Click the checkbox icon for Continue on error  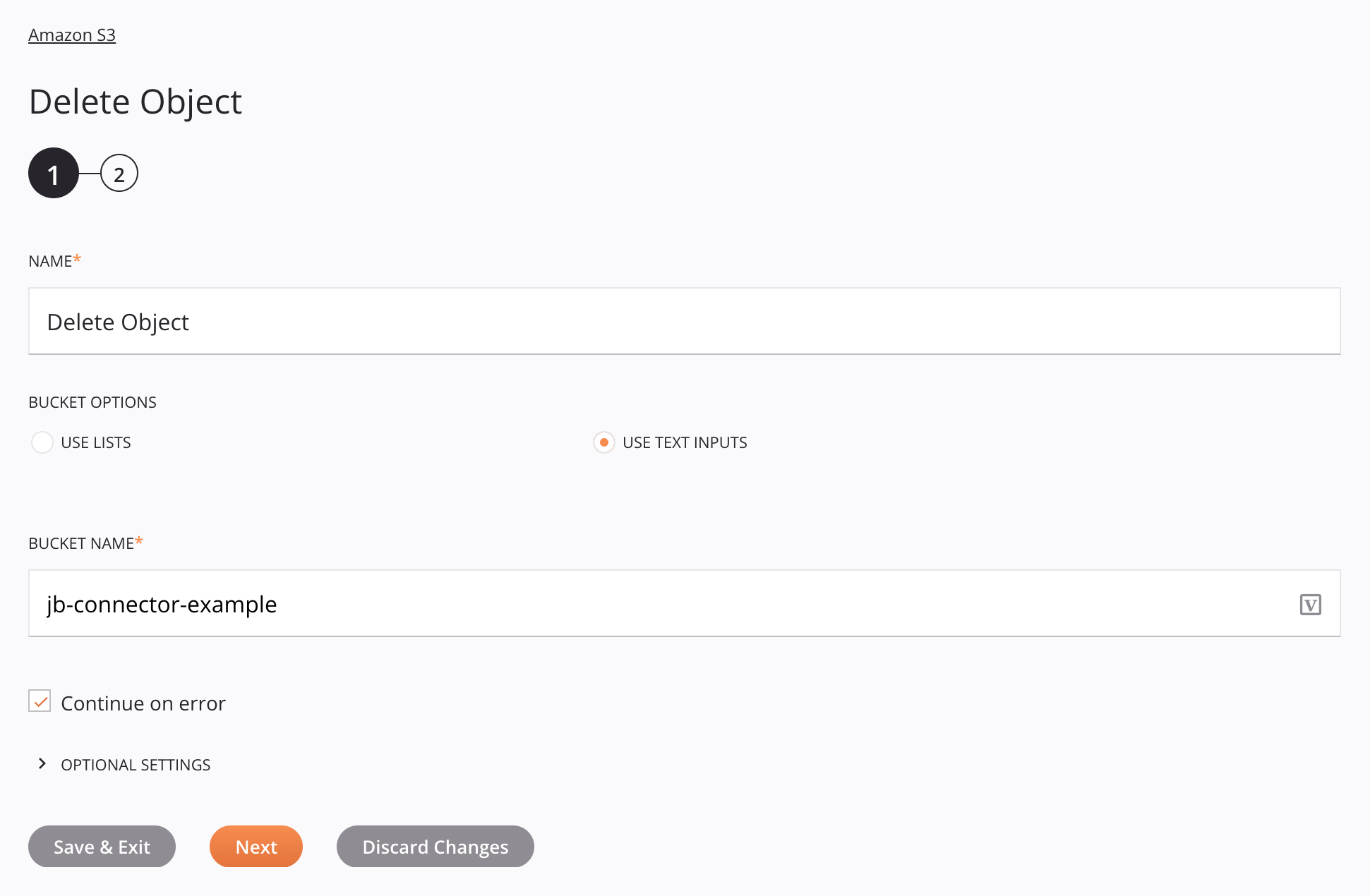point(40,701)
